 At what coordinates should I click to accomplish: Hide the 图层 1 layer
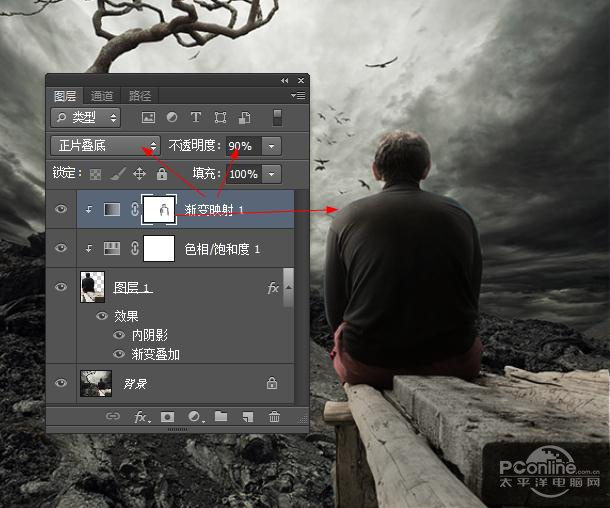click(x=61, y=287)
